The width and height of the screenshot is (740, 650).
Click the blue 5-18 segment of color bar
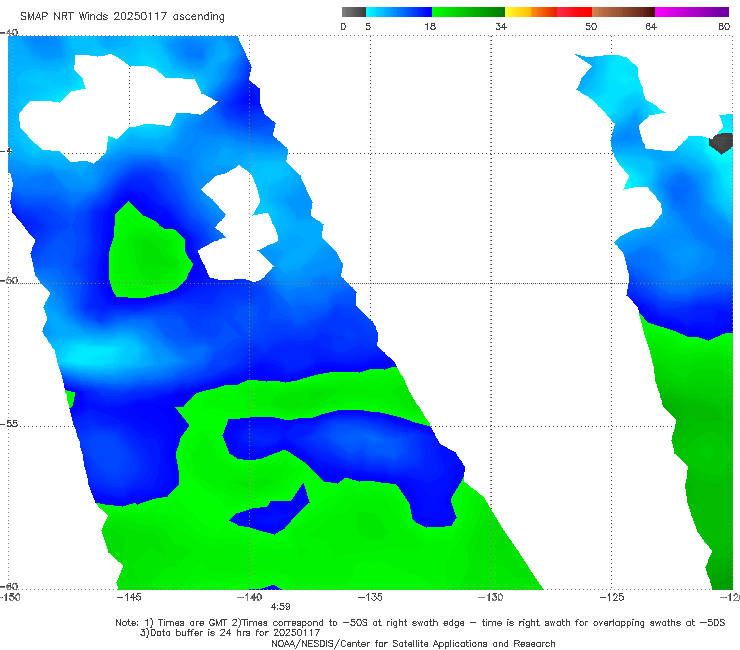[x=399, y=12]
